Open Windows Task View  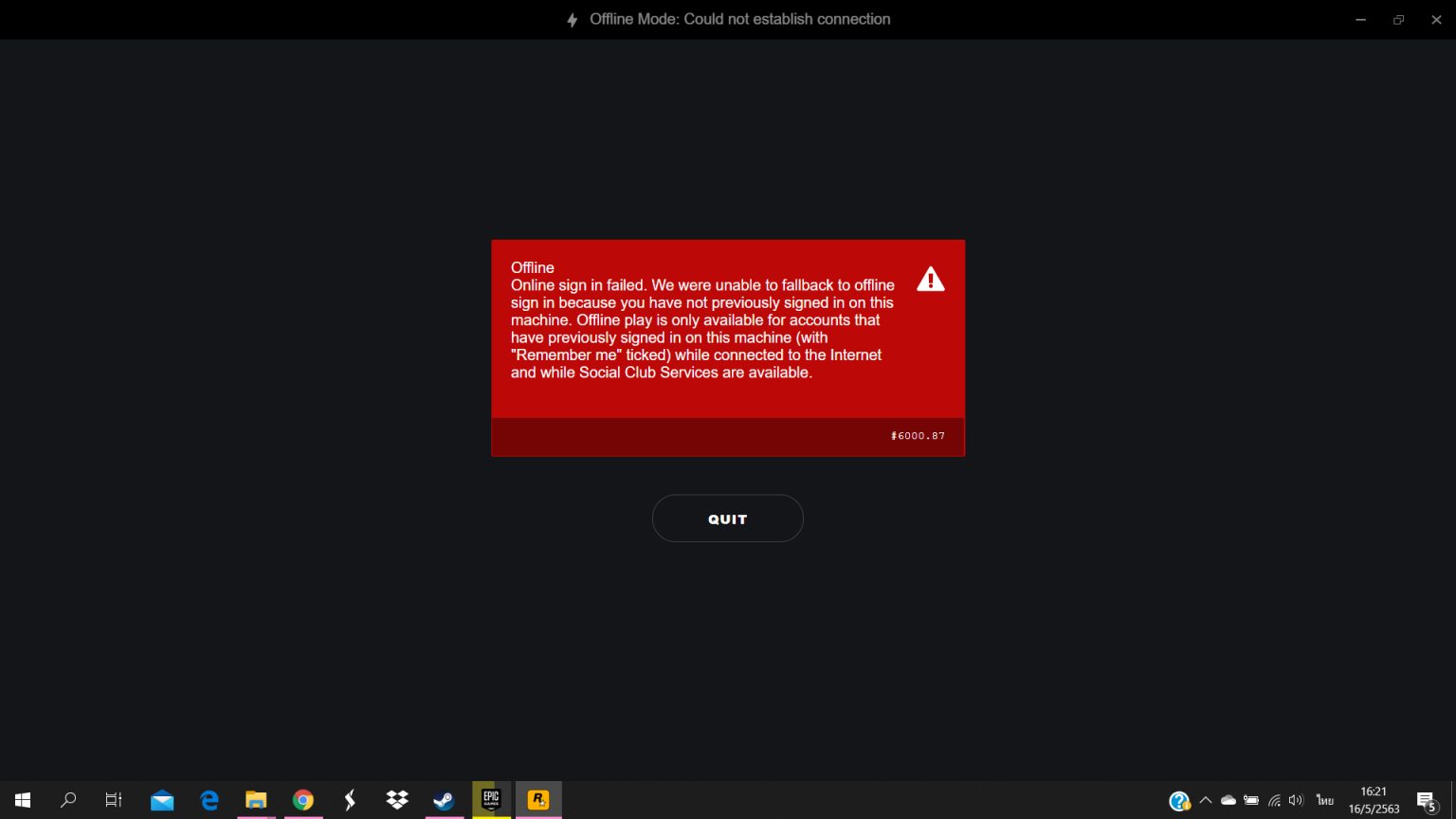[114, 800]
